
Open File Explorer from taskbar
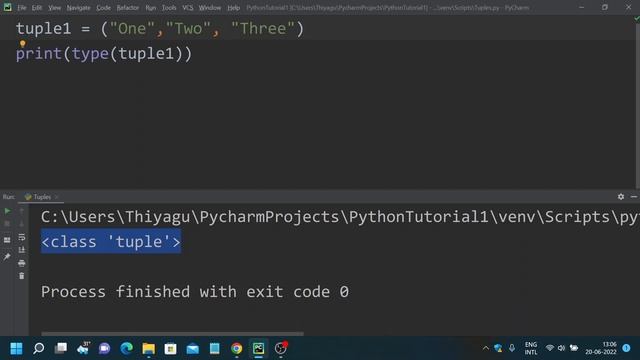point(149,349)
